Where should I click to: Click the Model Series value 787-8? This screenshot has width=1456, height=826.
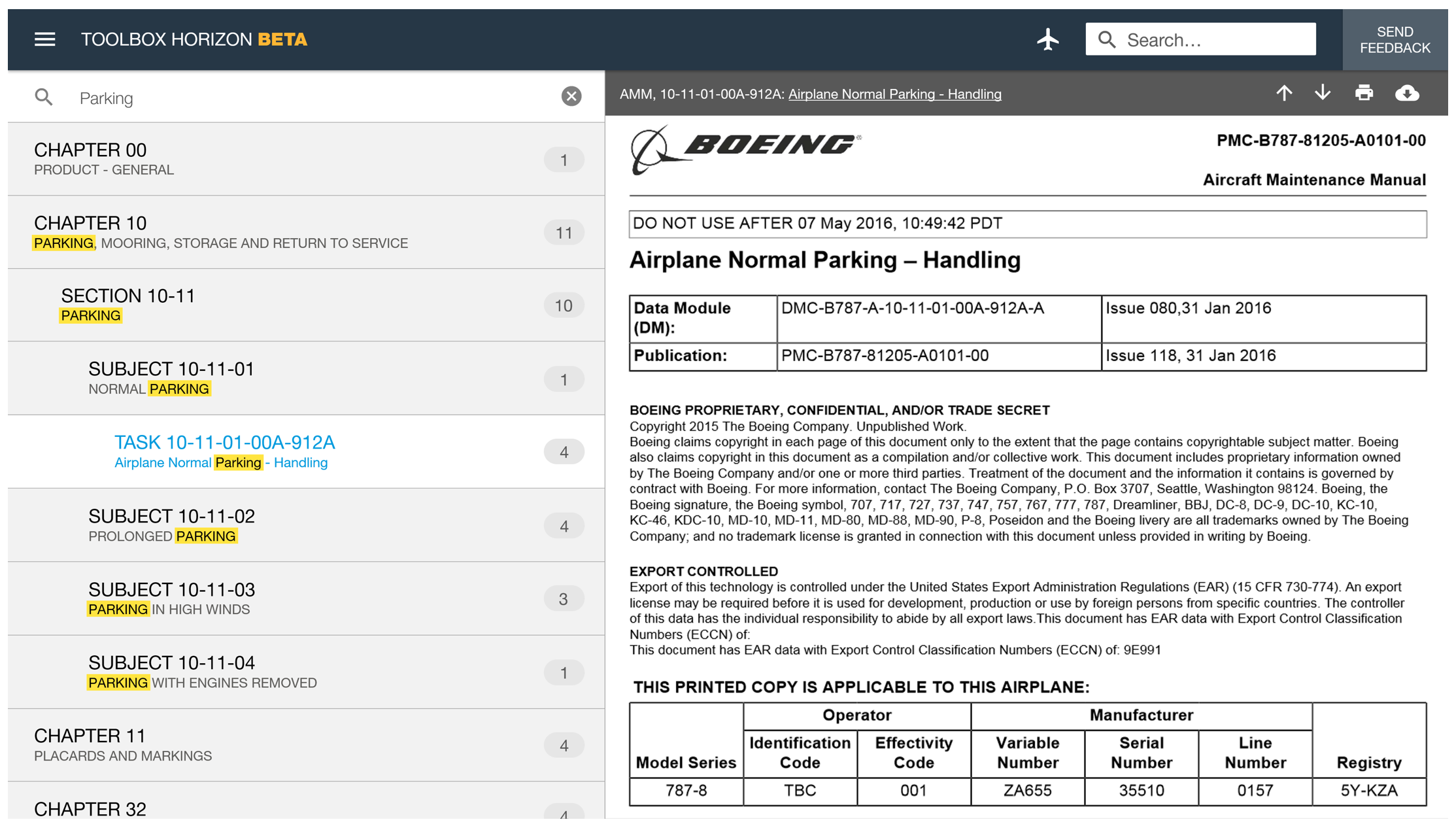point(686,791)
